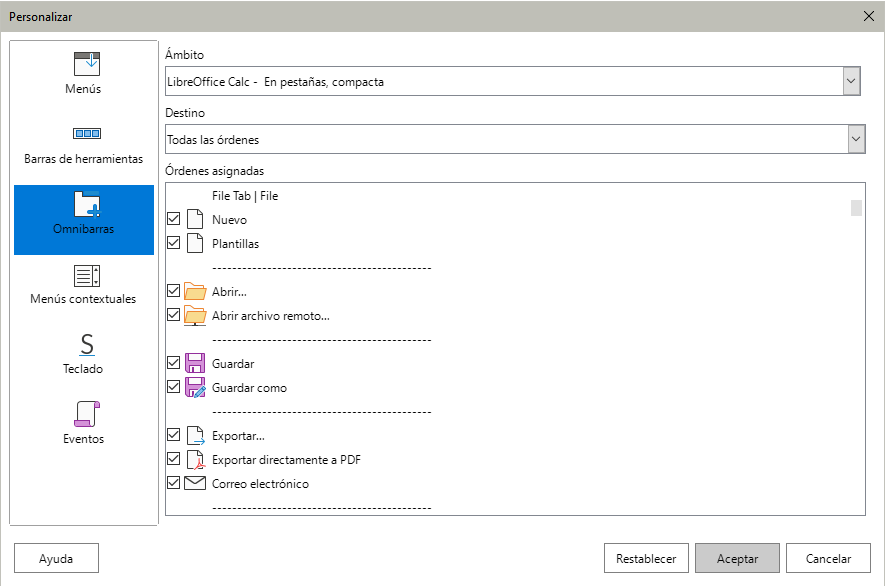Click the Exportar directamente a PDF icon
The height and width of the screenshot is (586, 885).
pos(196,460)
